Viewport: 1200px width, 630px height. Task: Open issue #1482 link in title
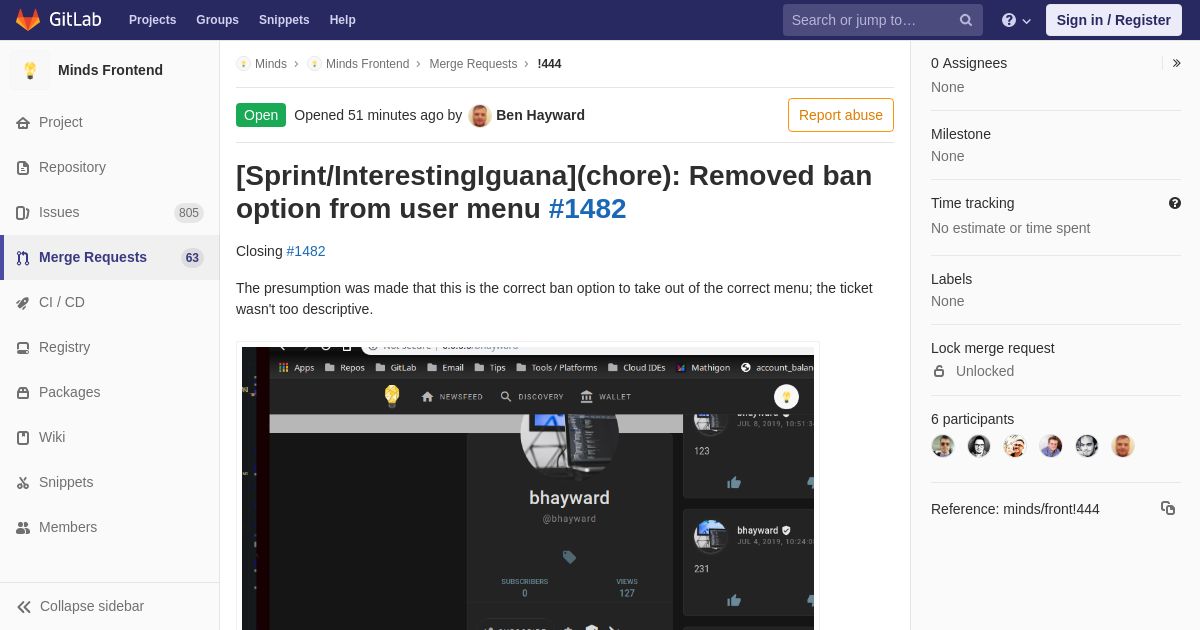point(587,208)
